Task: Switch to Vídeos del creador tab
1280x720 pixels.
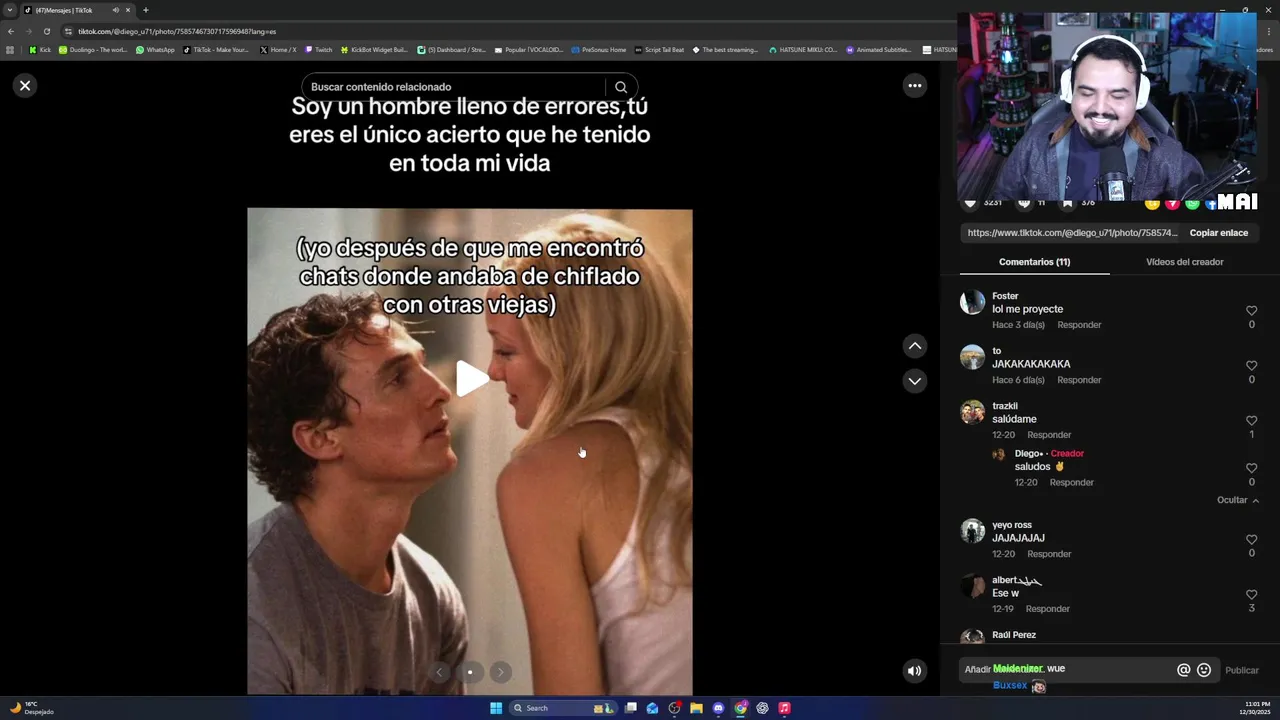Action: [1184, 262]
